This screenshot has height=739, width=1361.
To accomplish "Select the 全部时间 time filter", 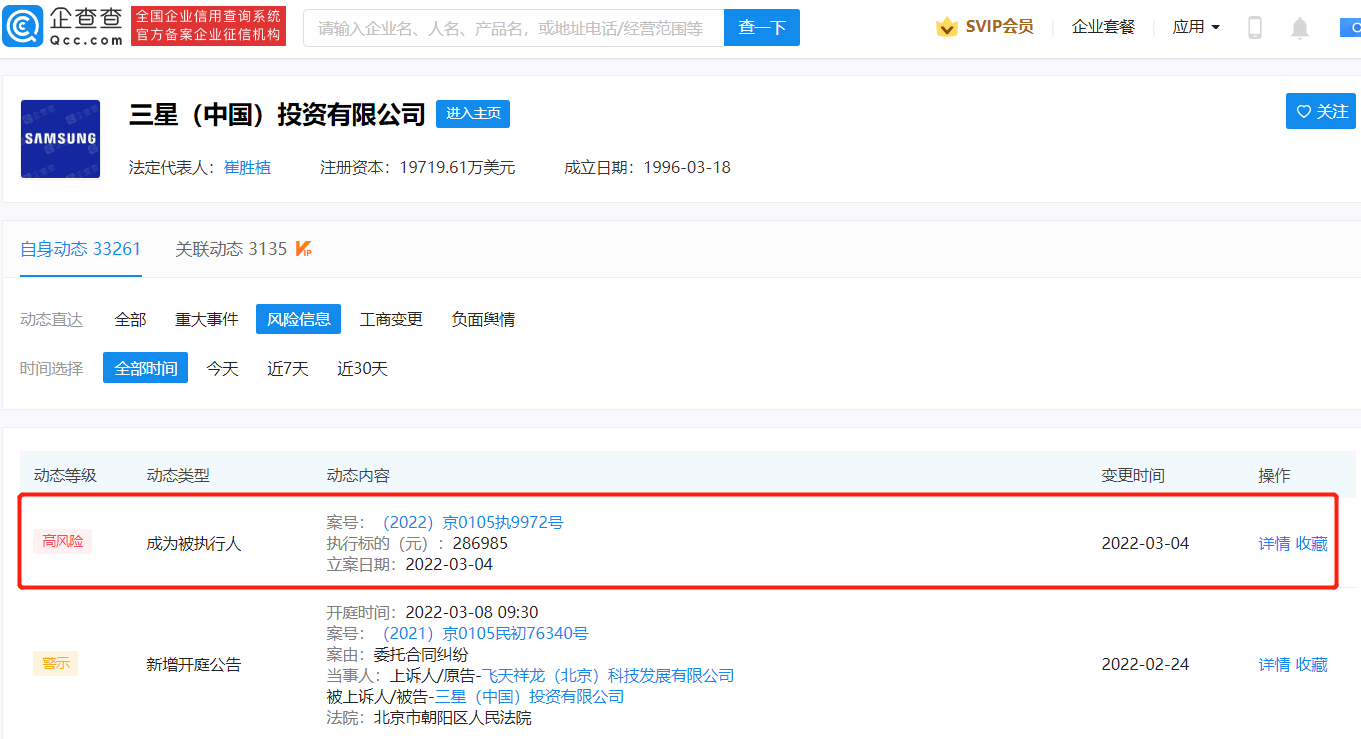I will click(146, 368).
